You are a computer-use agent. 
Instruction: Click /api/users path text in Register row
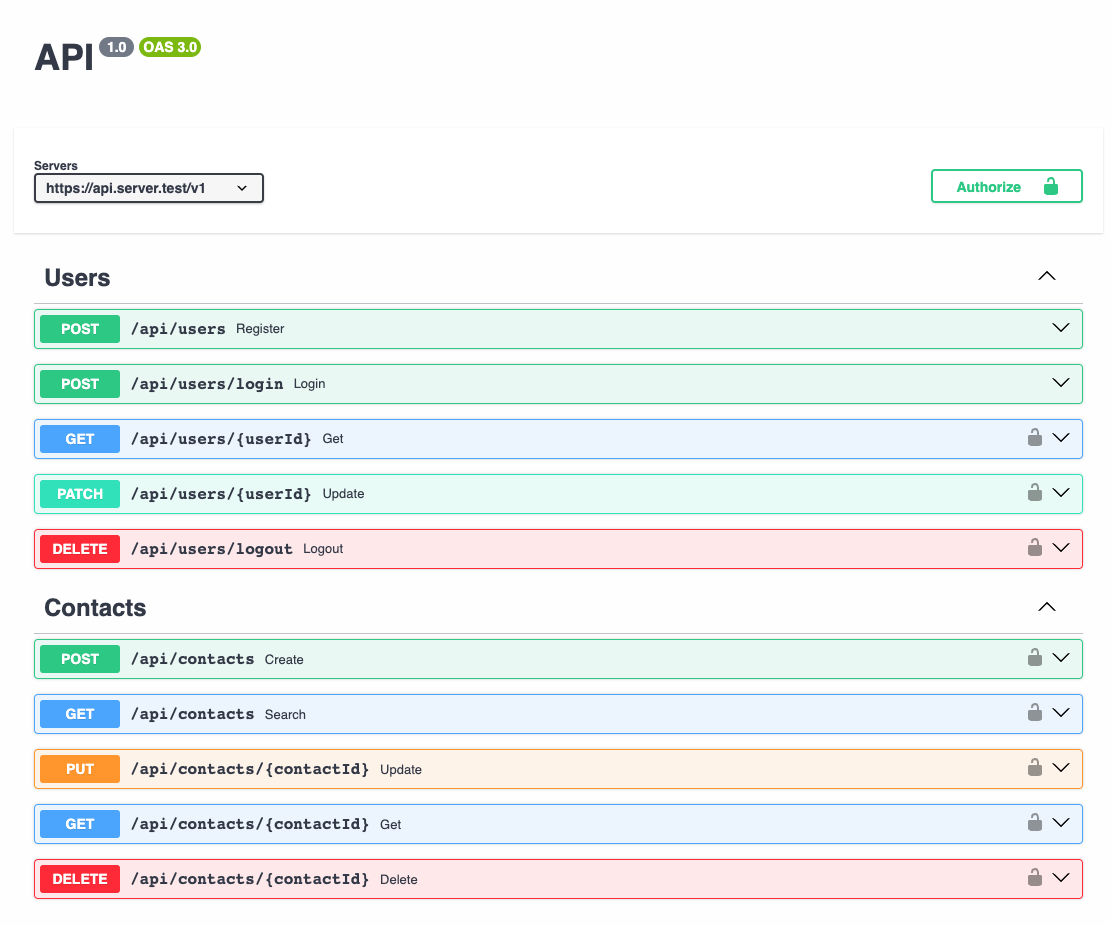pyautogui.click(x=178, y=329)
